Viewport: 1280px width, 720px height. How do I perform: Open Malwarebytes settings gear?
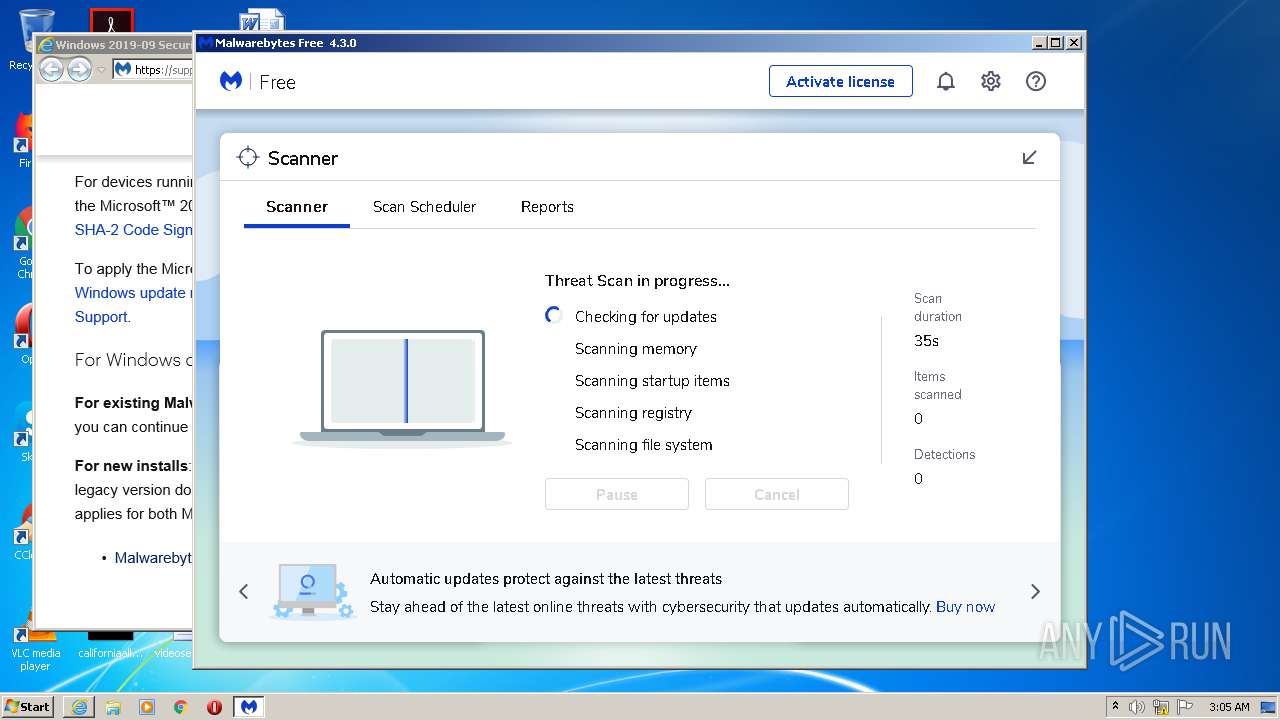990,81
